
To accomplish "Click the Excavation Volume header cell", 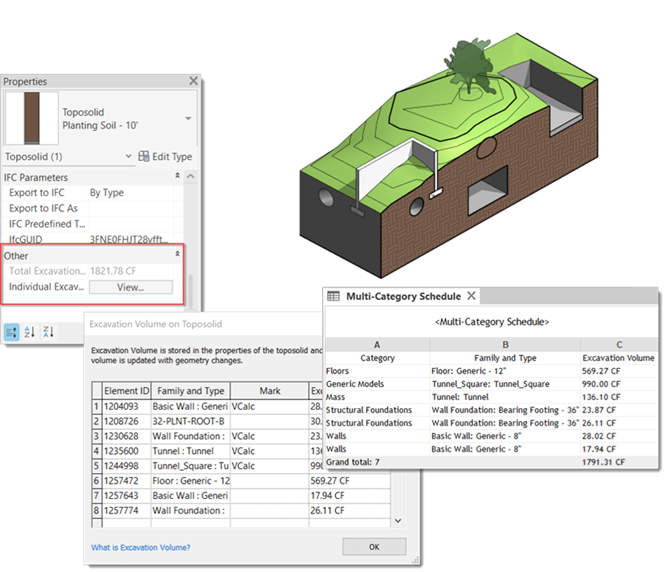I will coord(619,358).
